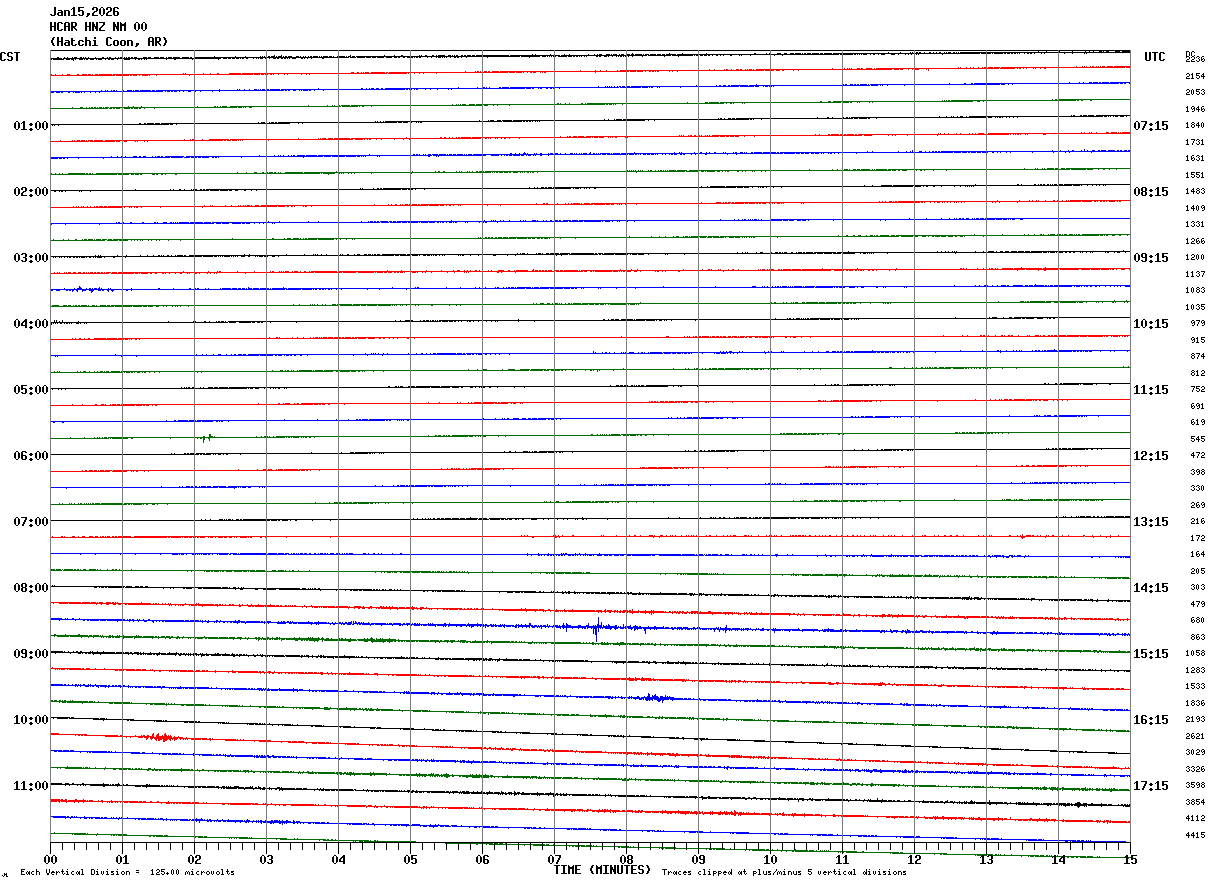
Task: Click the 08:15 UTC time label
Action: tap(1151, 192)
